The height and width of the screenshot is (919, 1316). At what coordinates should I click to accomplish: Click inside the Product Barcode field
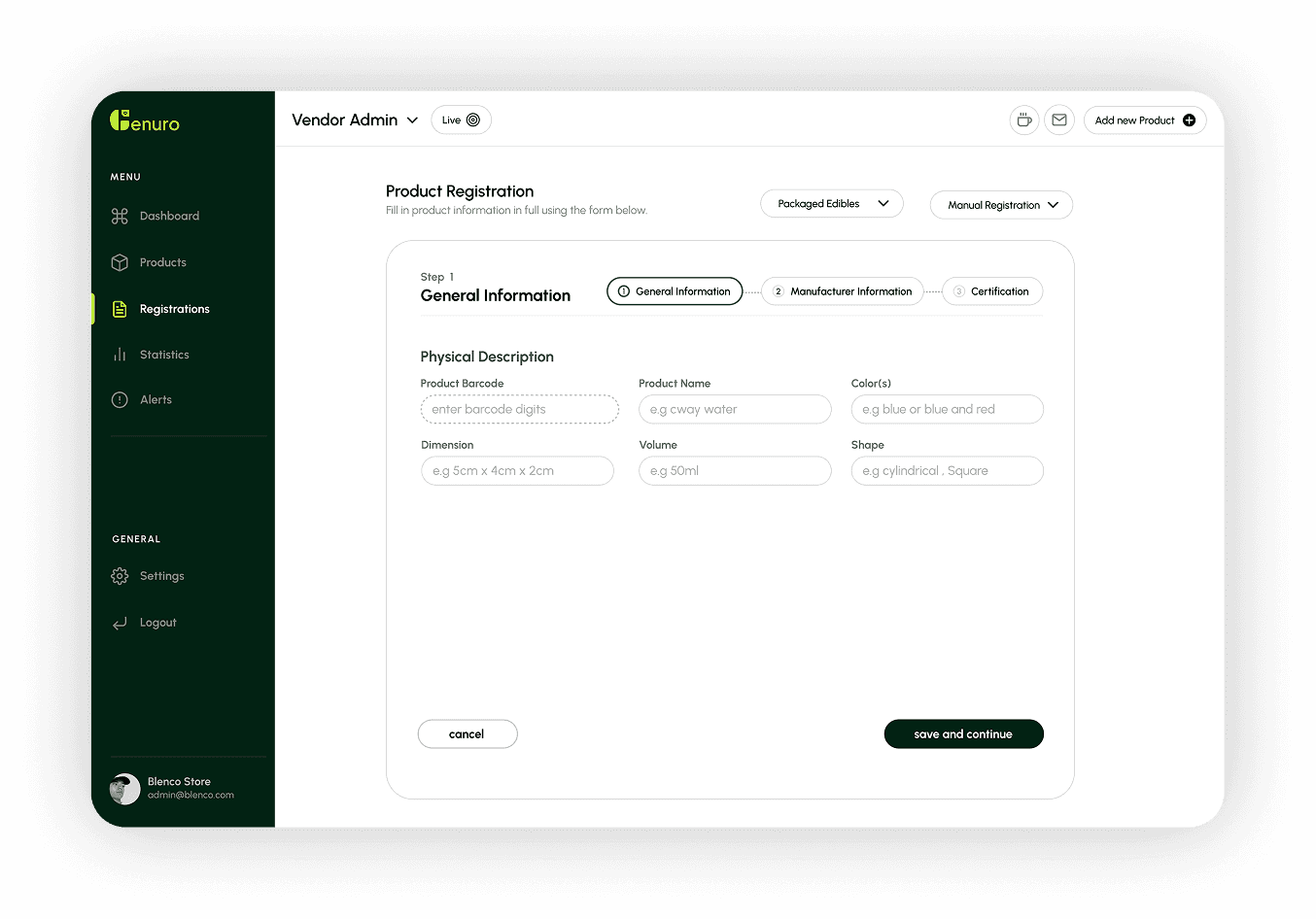(x=519, y=409)
